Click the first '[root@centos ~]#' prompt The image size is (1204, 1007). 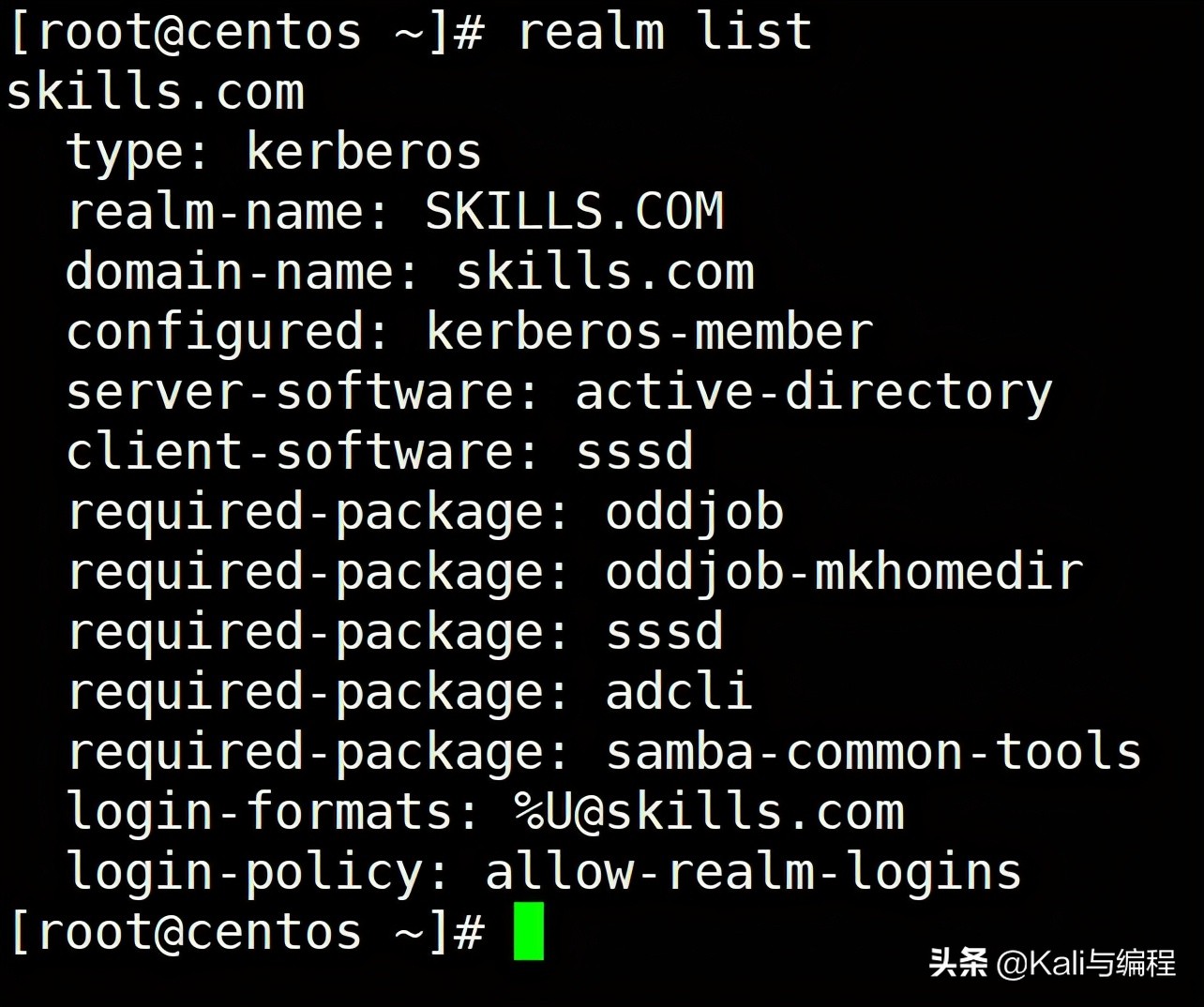(x=246, y=31)
